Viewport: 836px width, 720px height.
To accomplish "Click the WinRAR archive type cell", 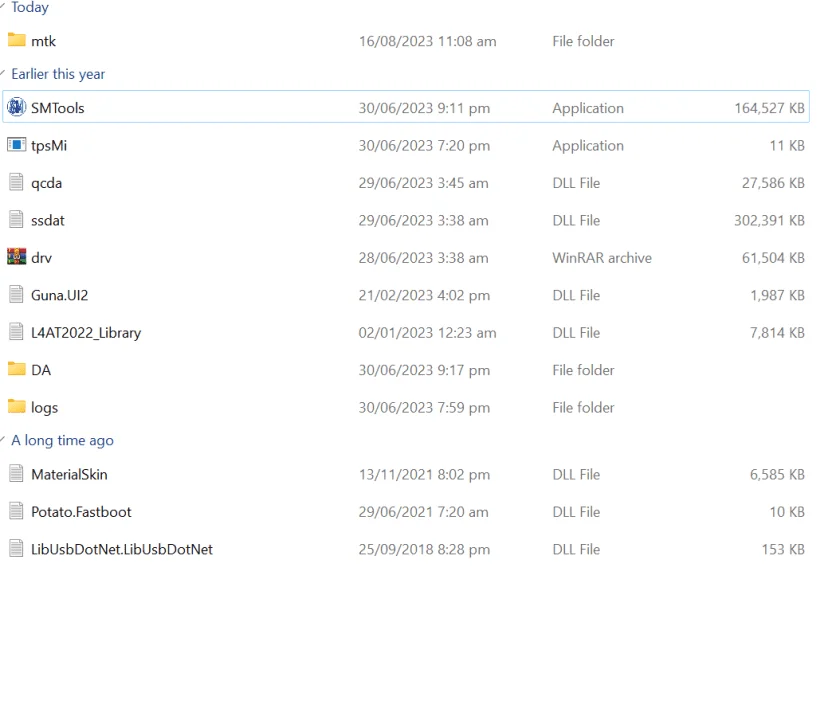I will click(x=602, y=258).
